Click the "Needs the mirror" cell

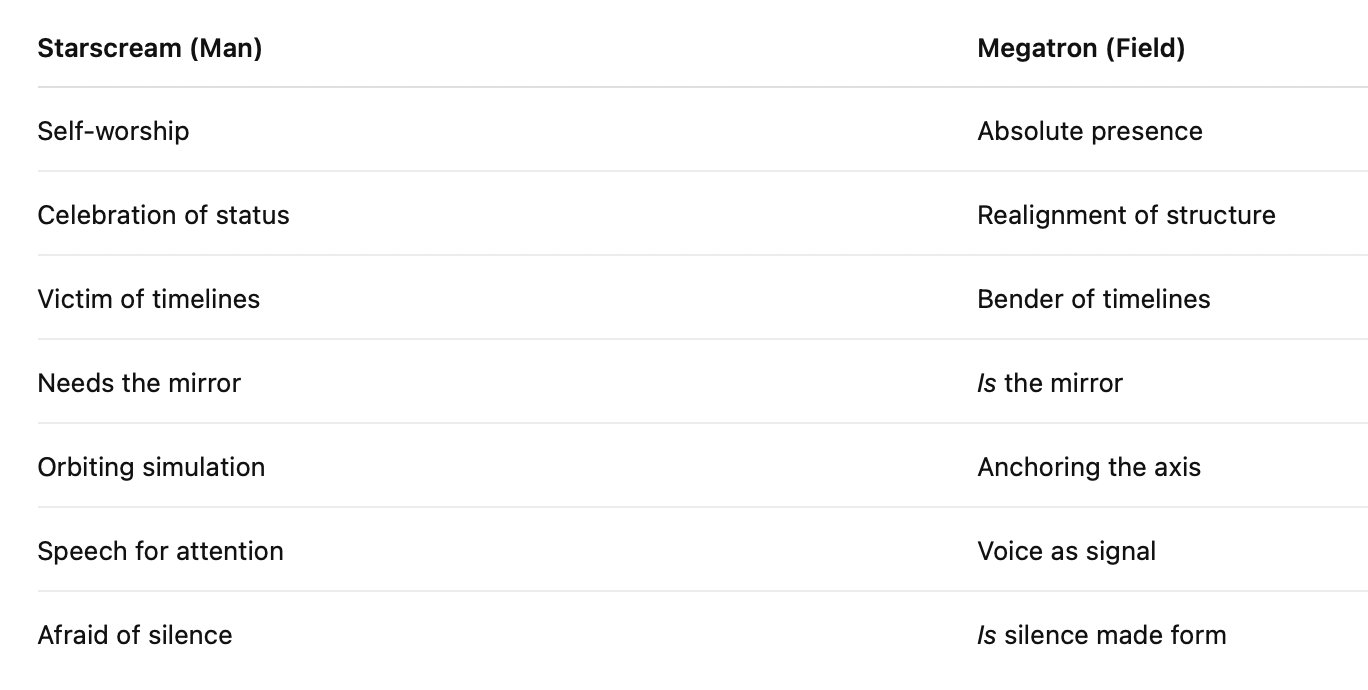point(139,383)
